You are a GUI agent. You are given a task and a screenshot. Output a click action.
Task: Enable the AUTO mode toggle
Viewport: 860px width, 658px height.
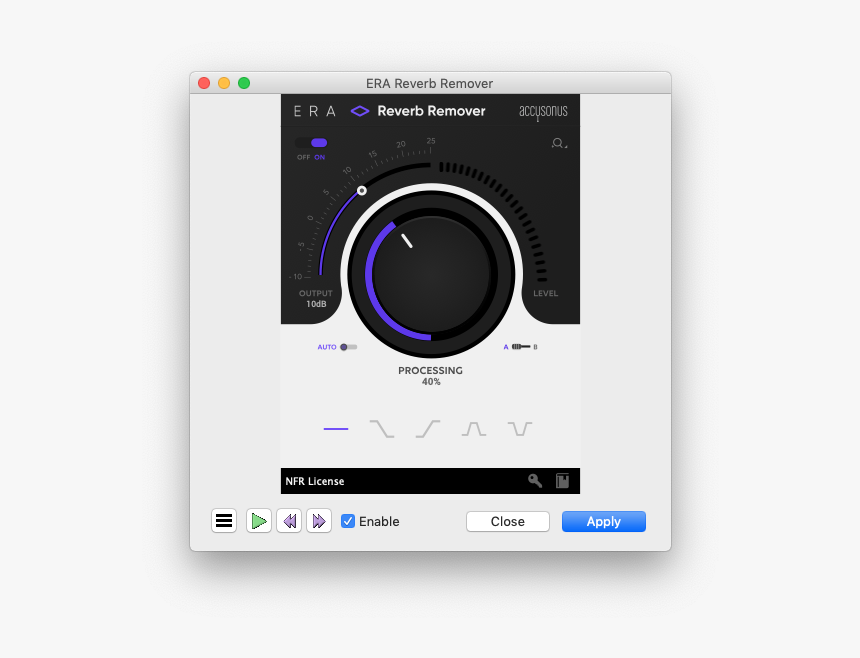345,347
